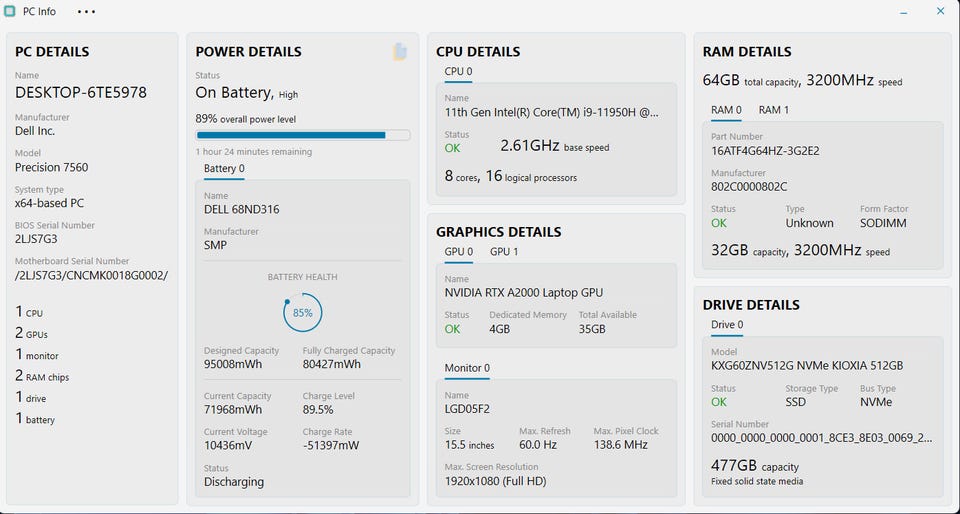Click the PC Info app icon
The width and height of the screenshot is (960, 514).
10,11
